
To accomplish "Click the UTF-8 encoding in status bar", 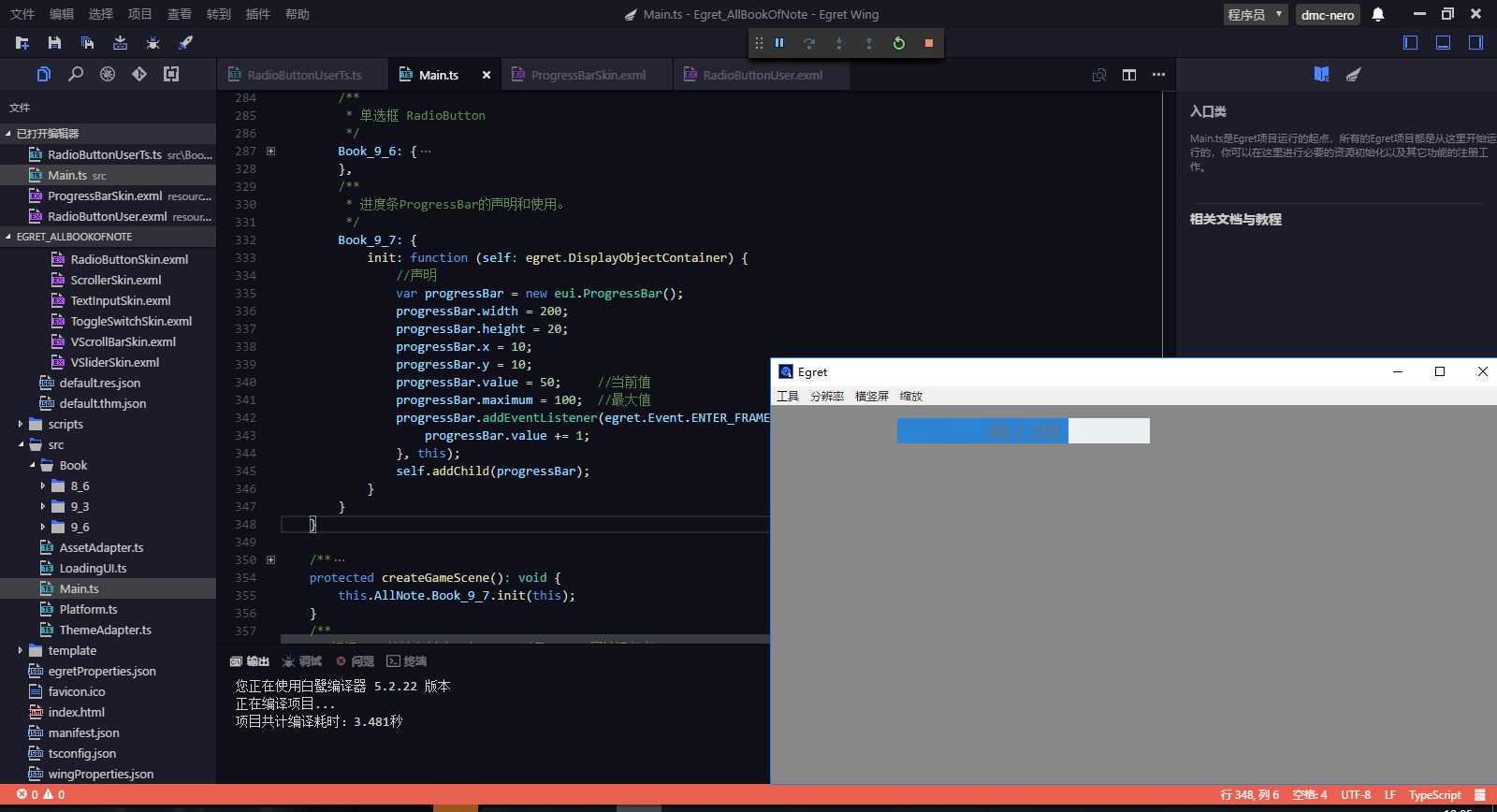I will (x=1356, y=794).
